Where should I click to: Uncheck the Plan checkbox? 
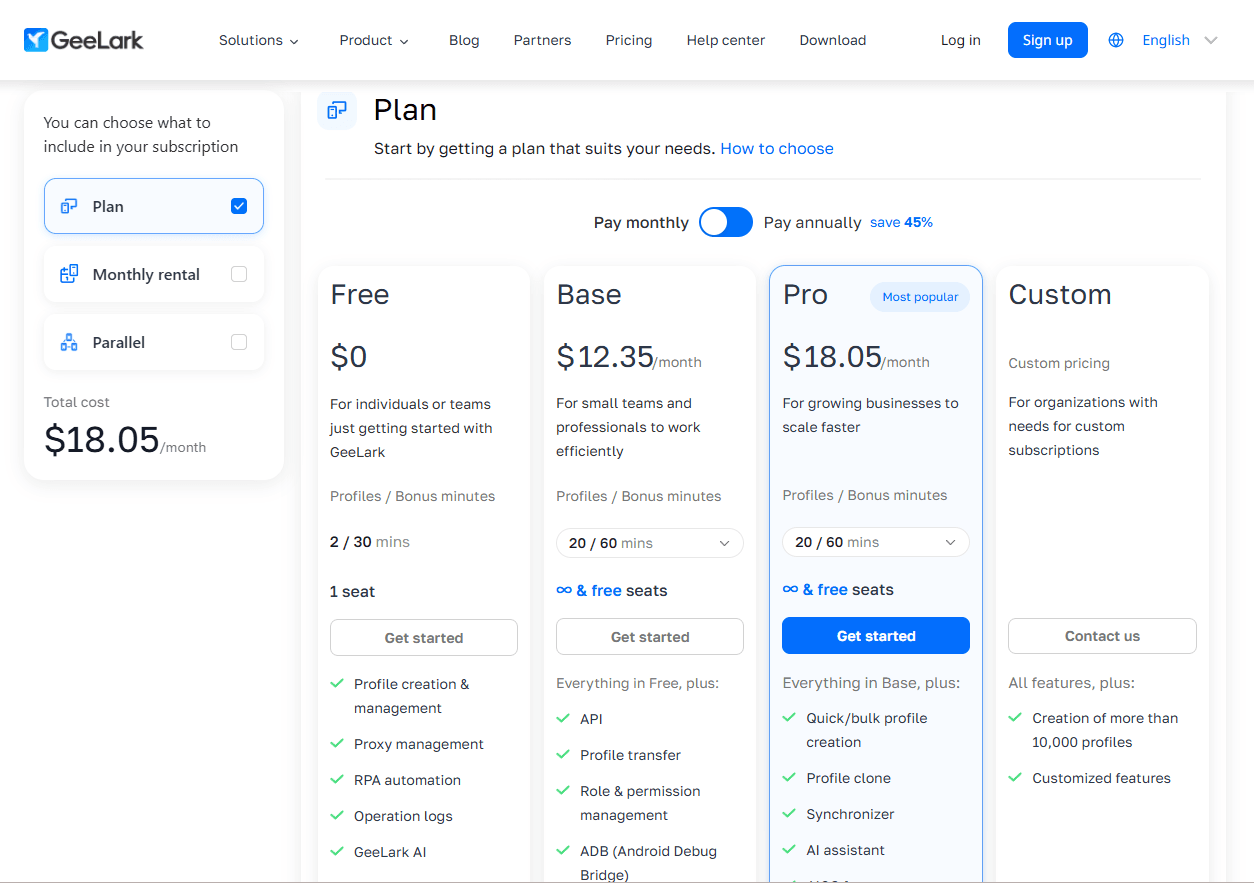tap(239, 206)
